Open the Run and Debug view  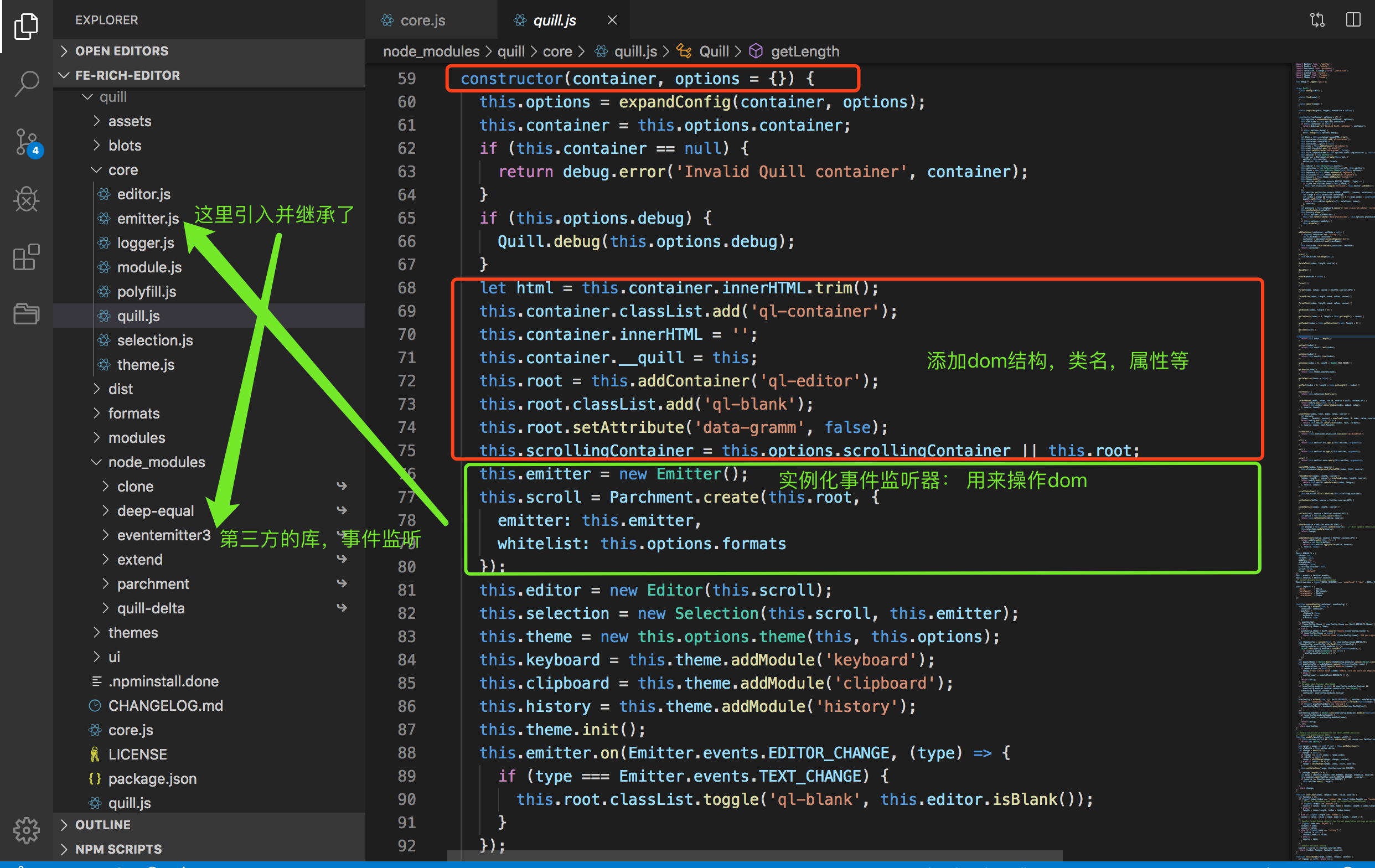[x=26, y=199]
